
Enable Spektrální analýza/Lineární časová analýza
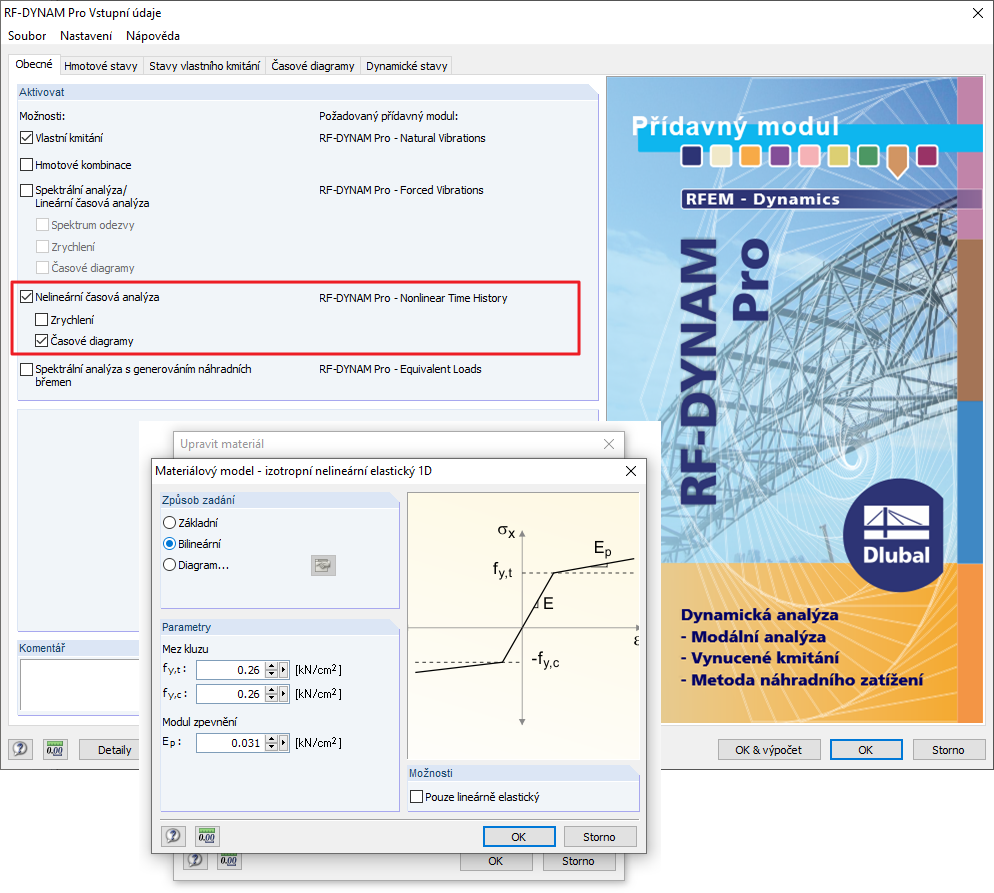coord(27,190)
